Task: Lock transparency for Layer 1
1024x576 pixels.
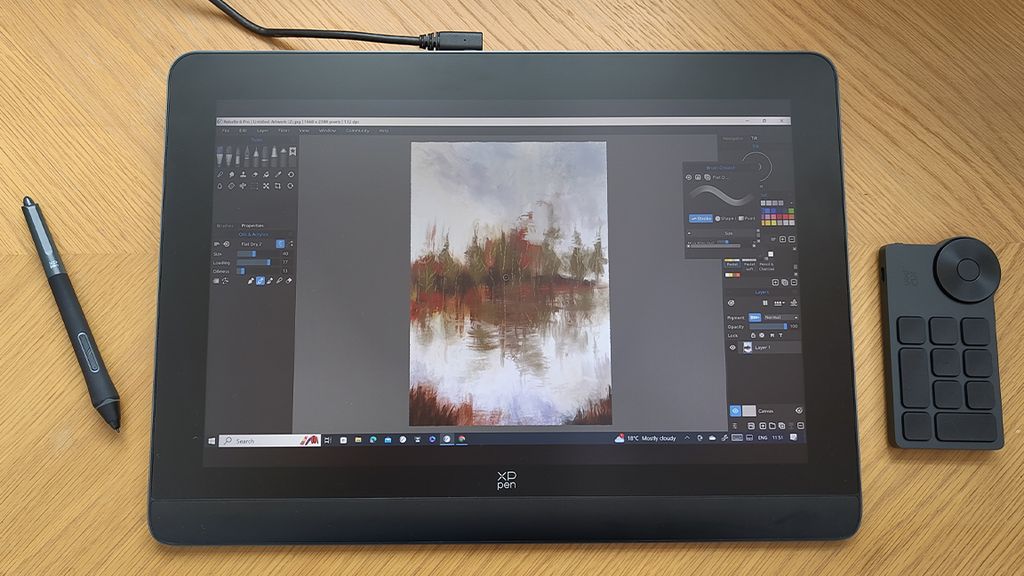Action: [761, 335]
